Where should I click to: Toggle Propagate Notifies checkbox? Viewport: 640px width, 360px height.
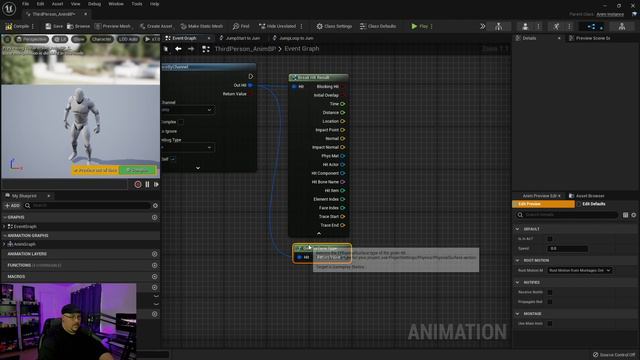tap(550, 302)
